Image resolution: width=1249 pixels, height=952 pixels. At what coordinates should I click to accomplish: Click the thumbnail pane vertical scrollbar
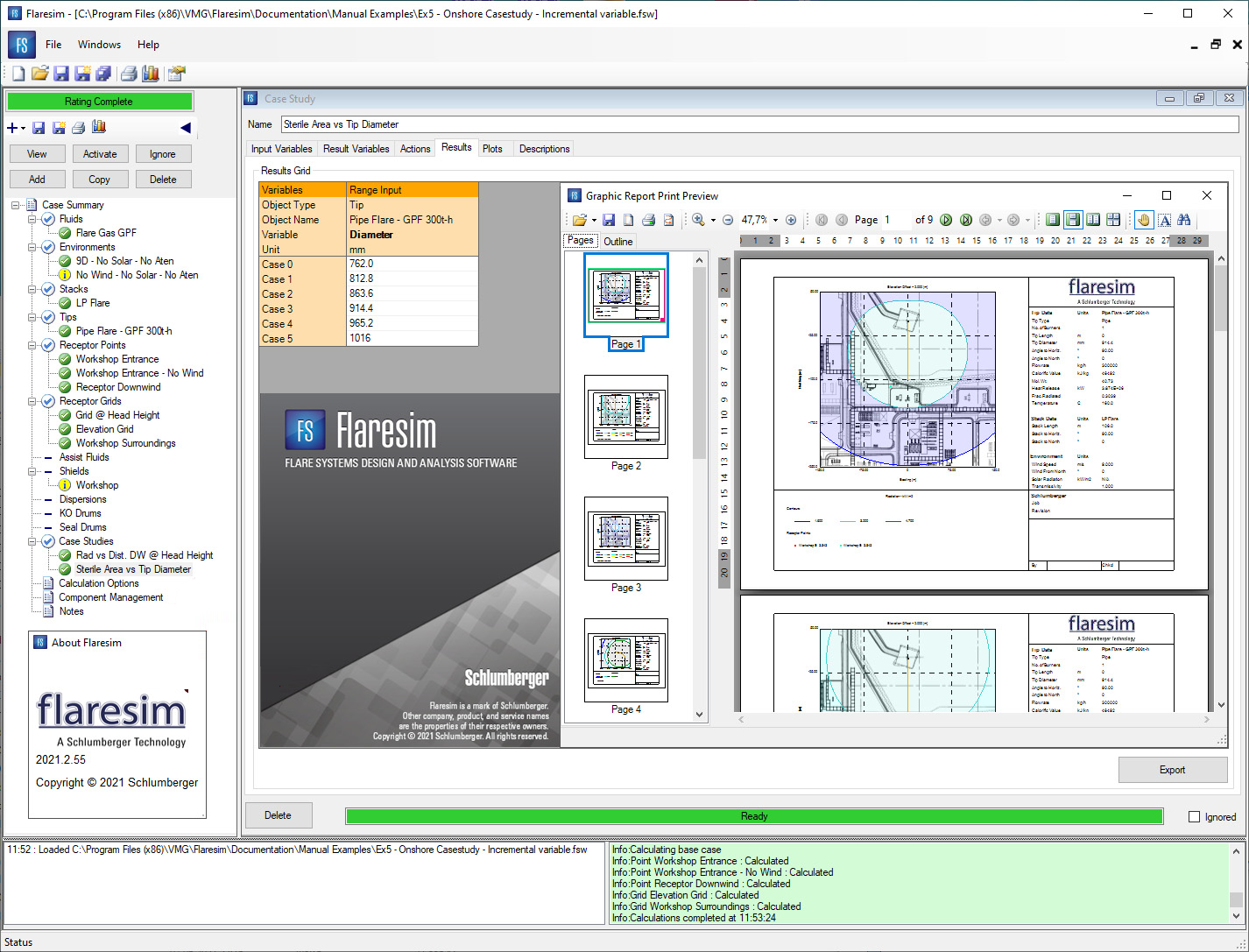click(699, 486)
